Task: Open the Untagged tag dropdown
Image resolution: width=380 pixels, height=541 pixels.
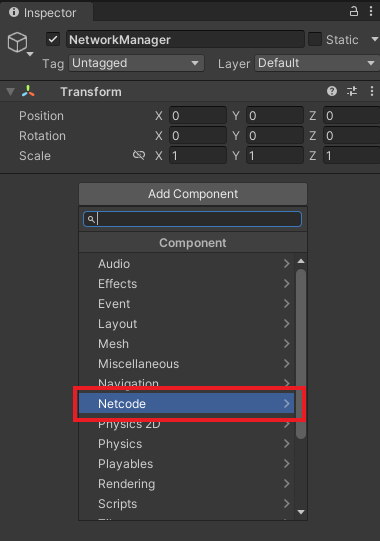Action: (136, 63)
